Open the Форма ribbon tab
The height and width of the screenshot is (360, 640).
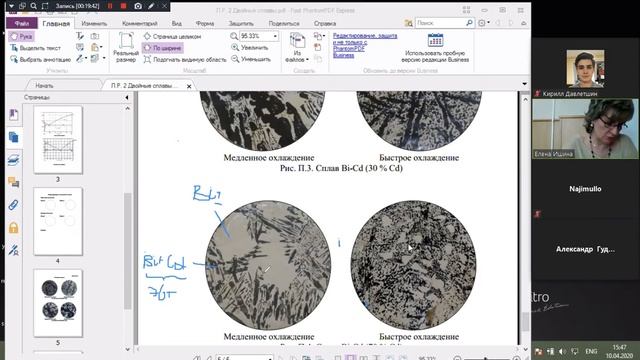(205, 24)
